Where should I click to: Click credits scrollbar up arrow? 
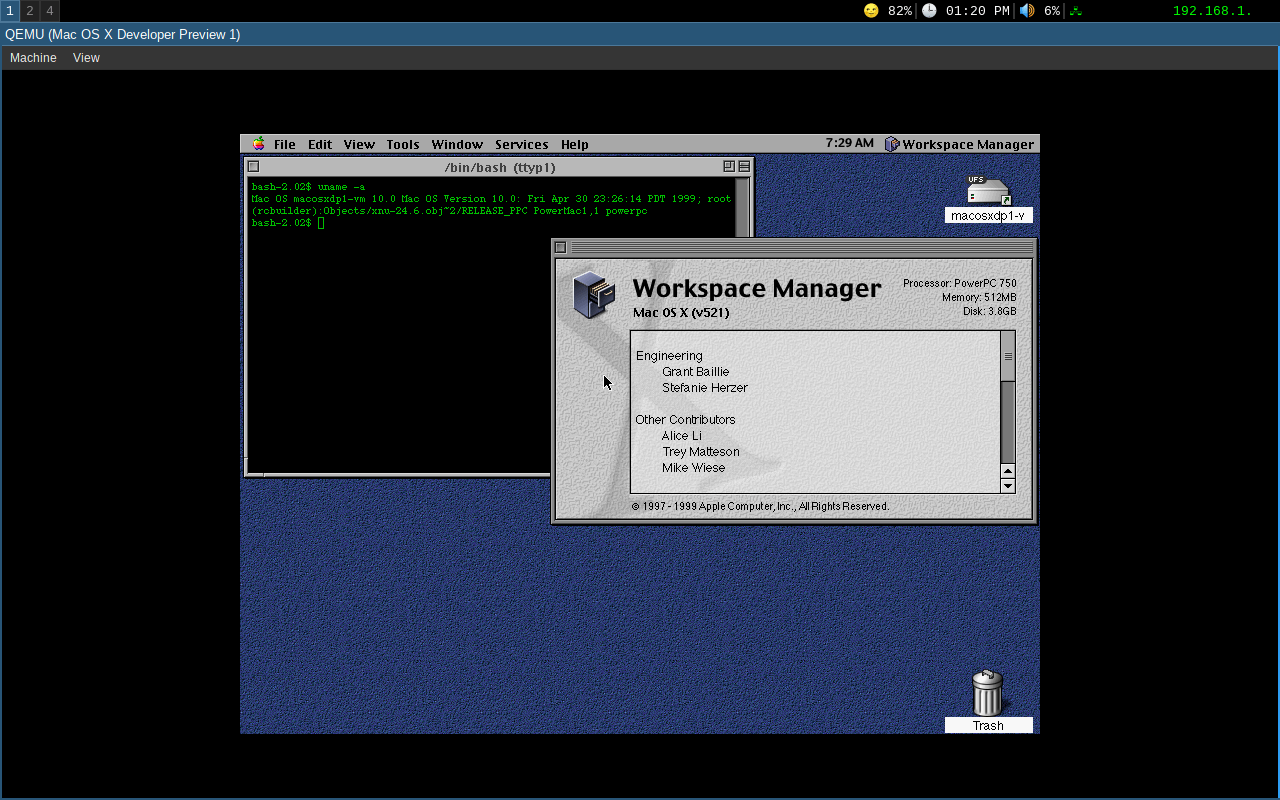click(x=1008, y=471)
